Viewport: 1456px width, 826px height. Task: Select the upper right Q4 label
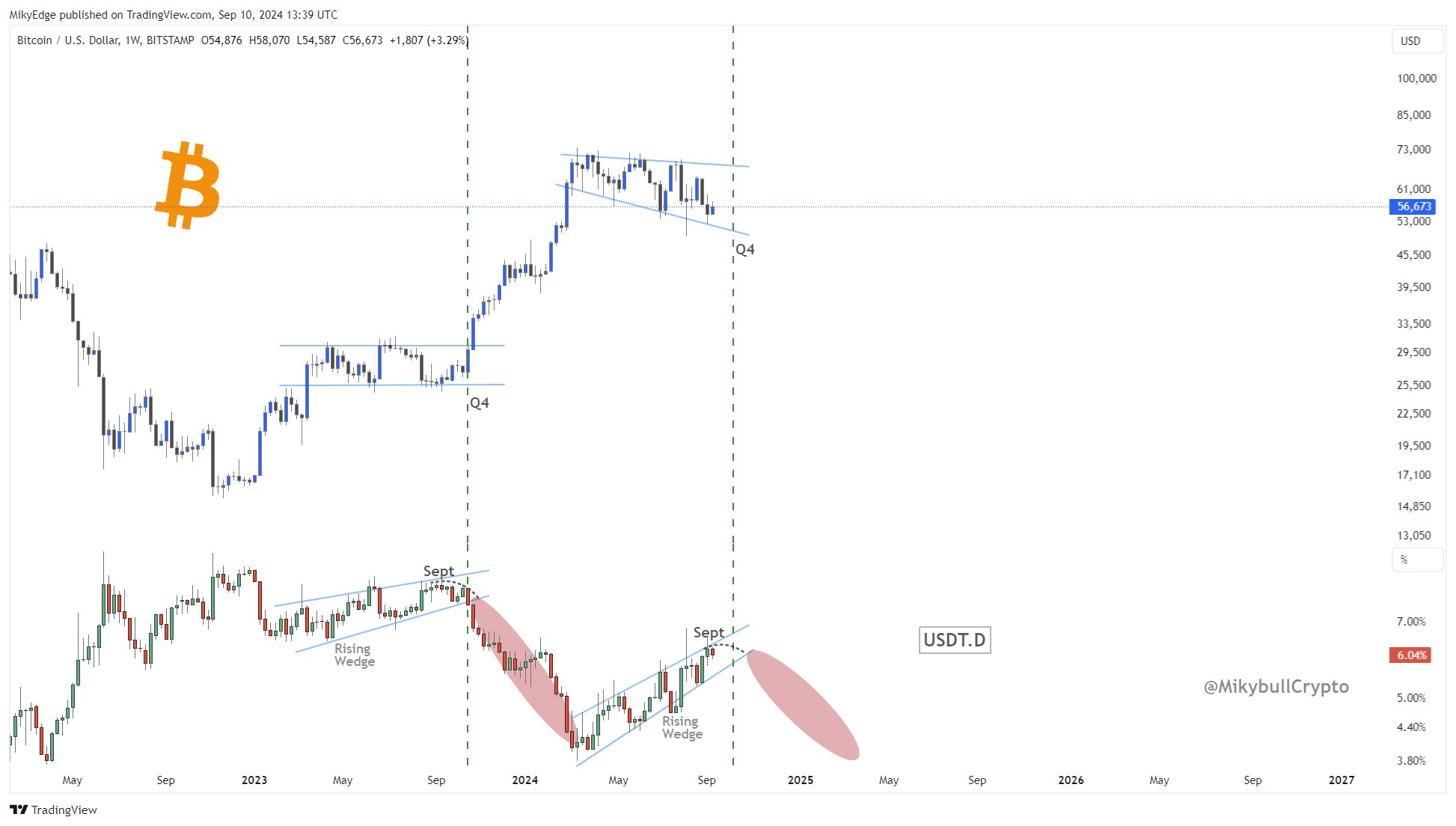pyautogui.click(x=745, y=250)
